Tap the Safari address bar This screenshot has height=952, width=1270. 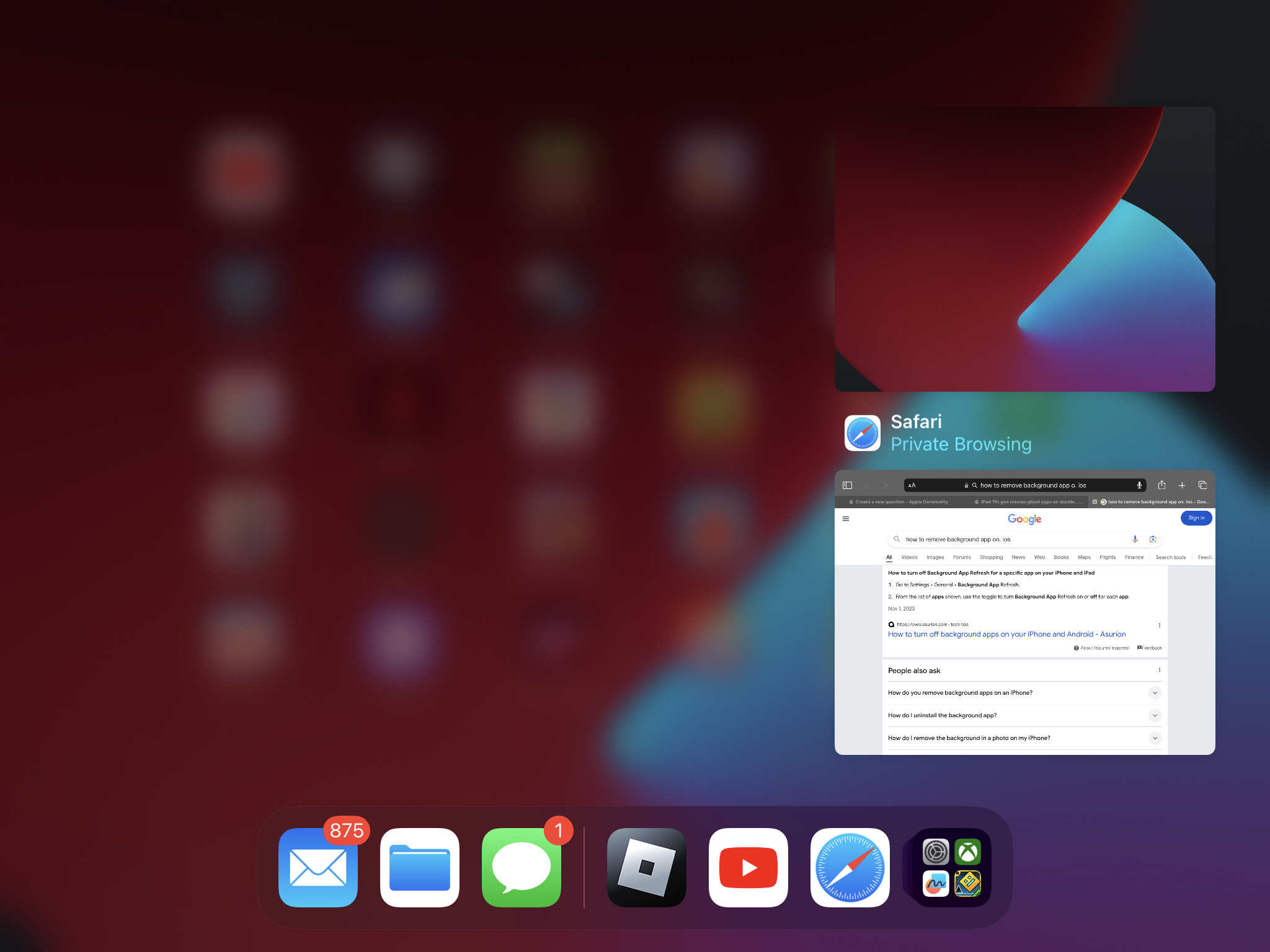pyautogui.click(x=1024, y=485)
